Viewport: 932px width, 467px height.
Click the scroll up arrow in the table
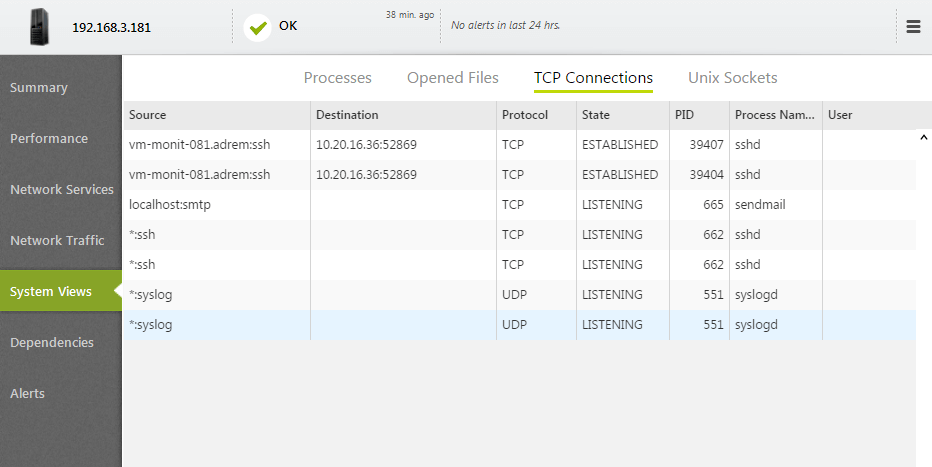point(924,137)
